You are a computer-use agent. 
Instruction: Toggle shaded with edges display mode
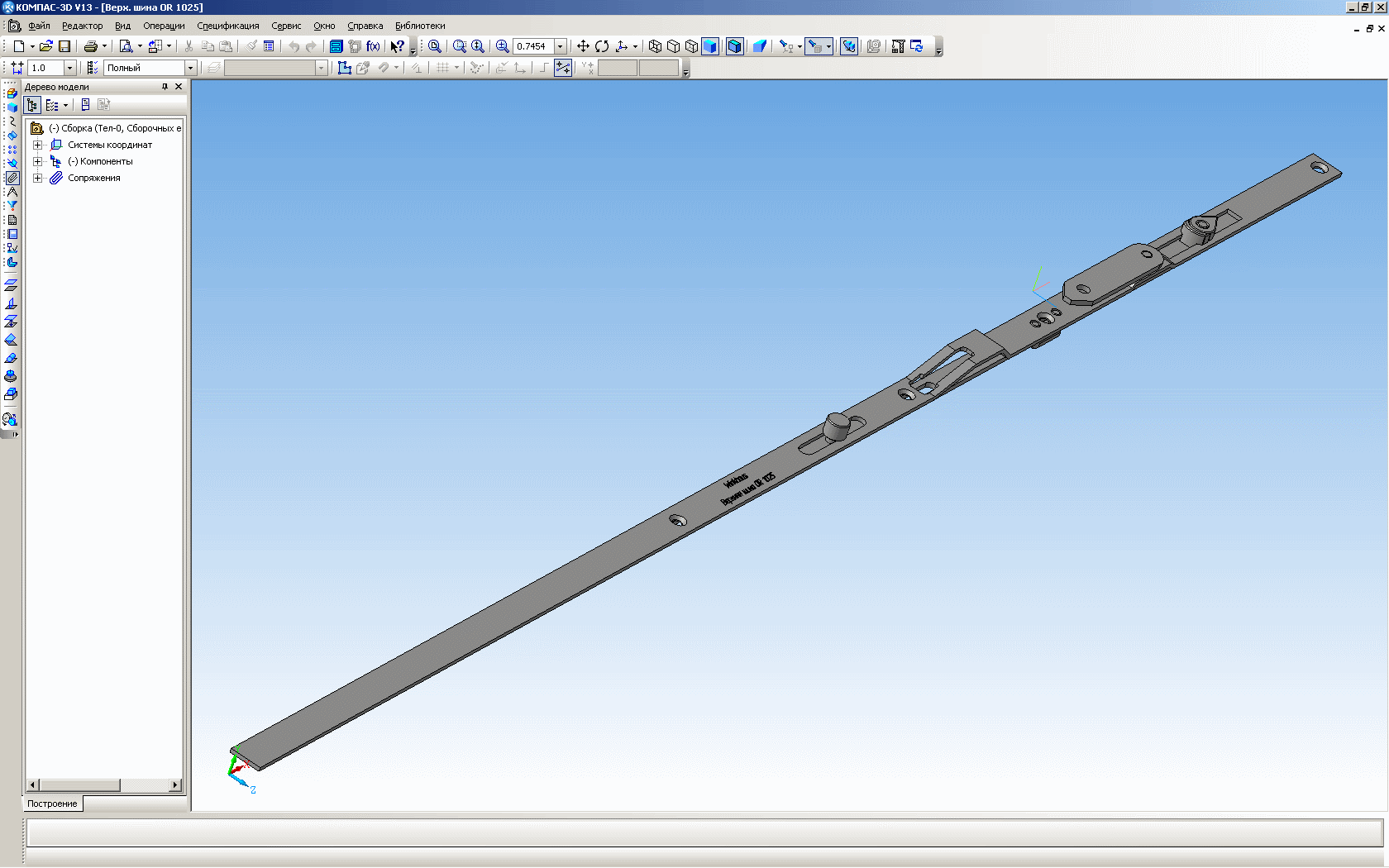[734, 46]
